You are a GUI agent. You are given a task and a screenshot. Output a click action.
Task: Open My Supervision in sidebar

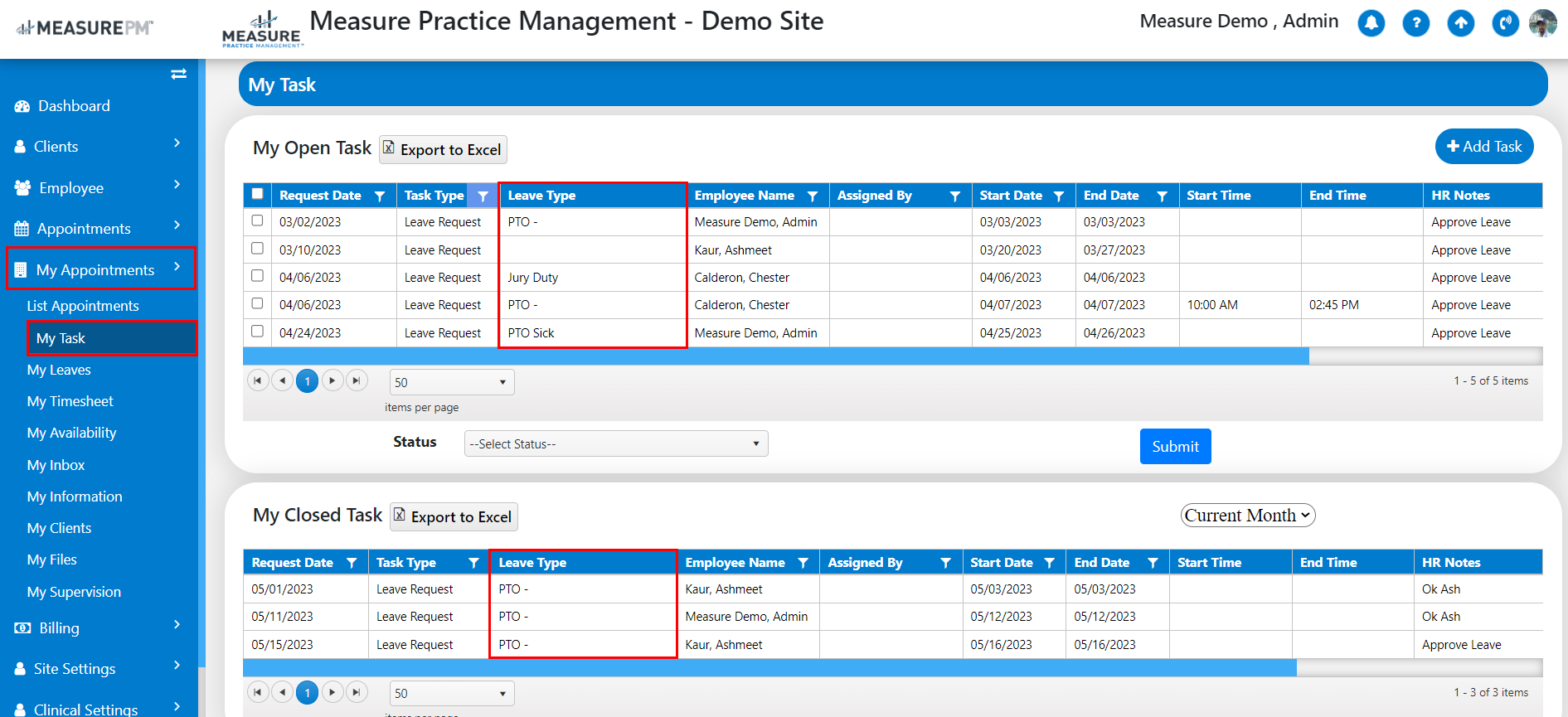74,592
